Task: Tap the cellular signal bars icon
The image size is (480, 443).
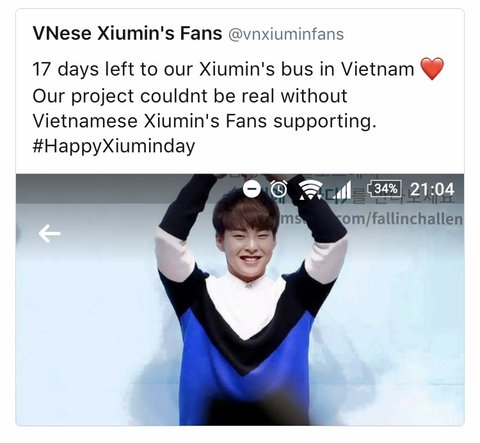Action: 341,190
